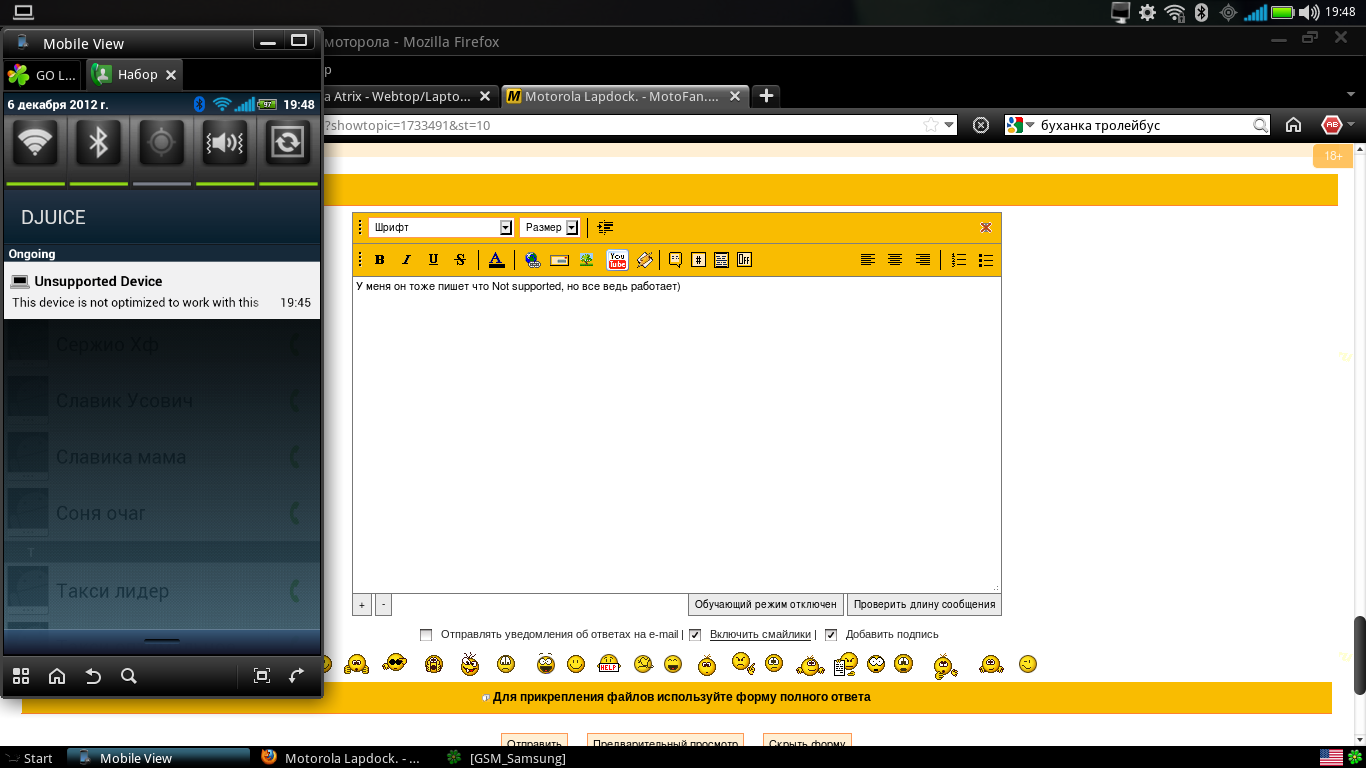
Task: Open the list-all-tabs dropdown in Firefox
Action: point(1351,96)
